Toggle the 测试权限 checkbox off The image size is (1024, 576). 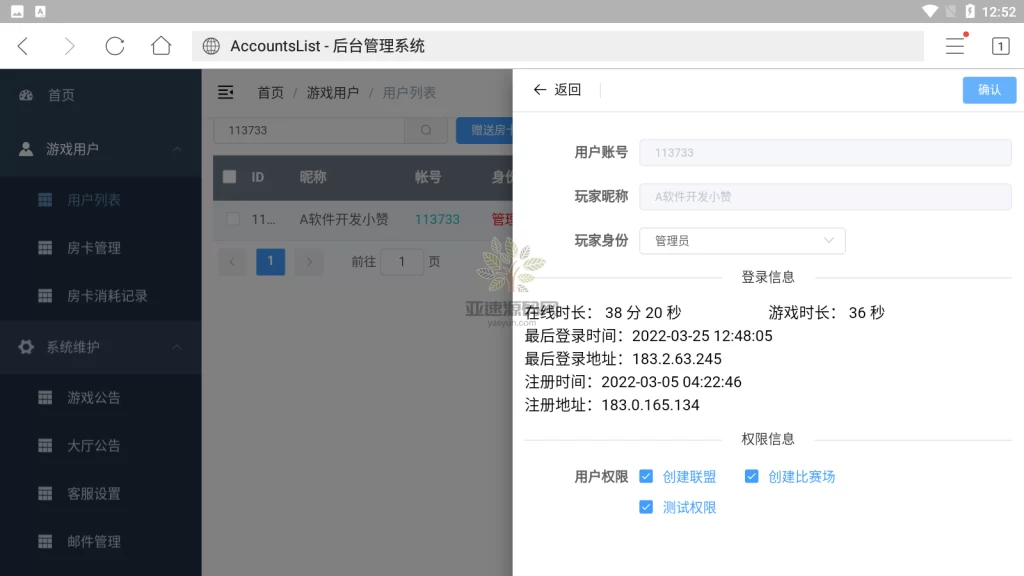pyautogui.click(x=646, y=507)
